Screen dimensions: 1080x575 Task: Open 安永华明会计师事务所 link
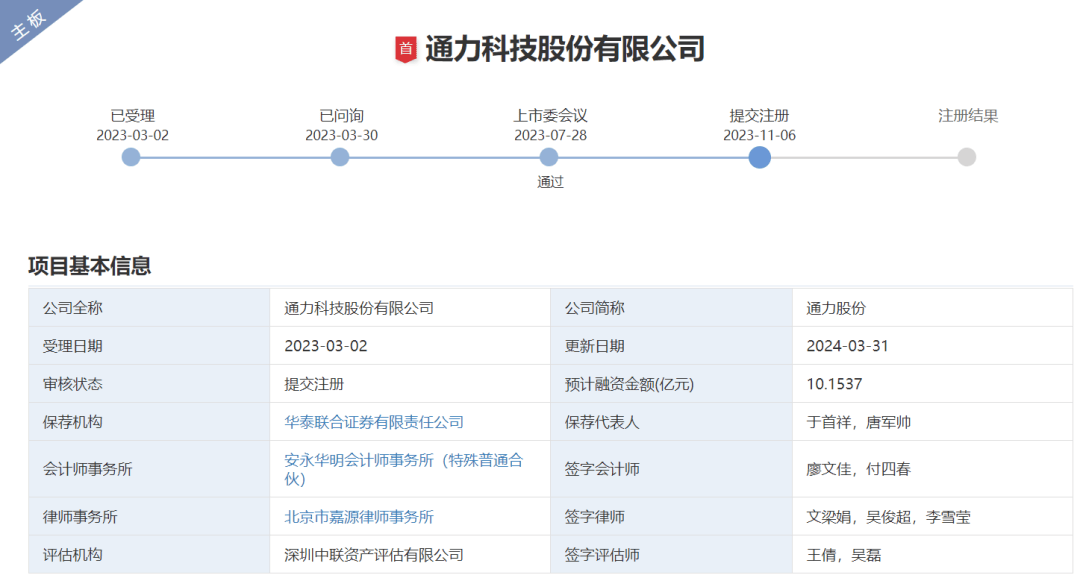pyautogui.click(x=404, y=470)
